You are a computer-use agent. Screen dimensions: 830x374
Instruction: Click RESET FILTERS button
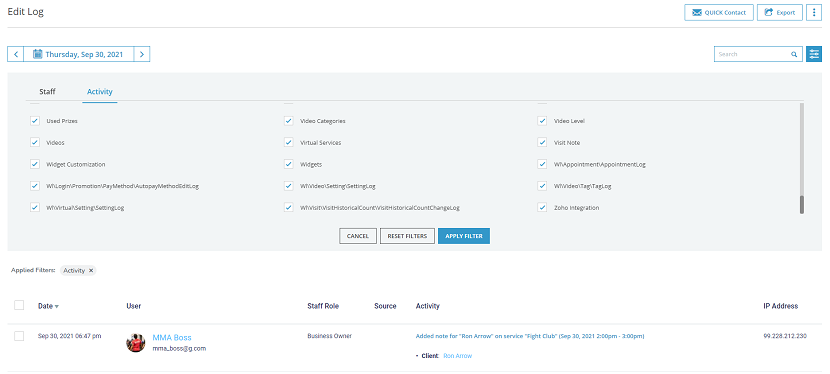click(x=407, y=236)
